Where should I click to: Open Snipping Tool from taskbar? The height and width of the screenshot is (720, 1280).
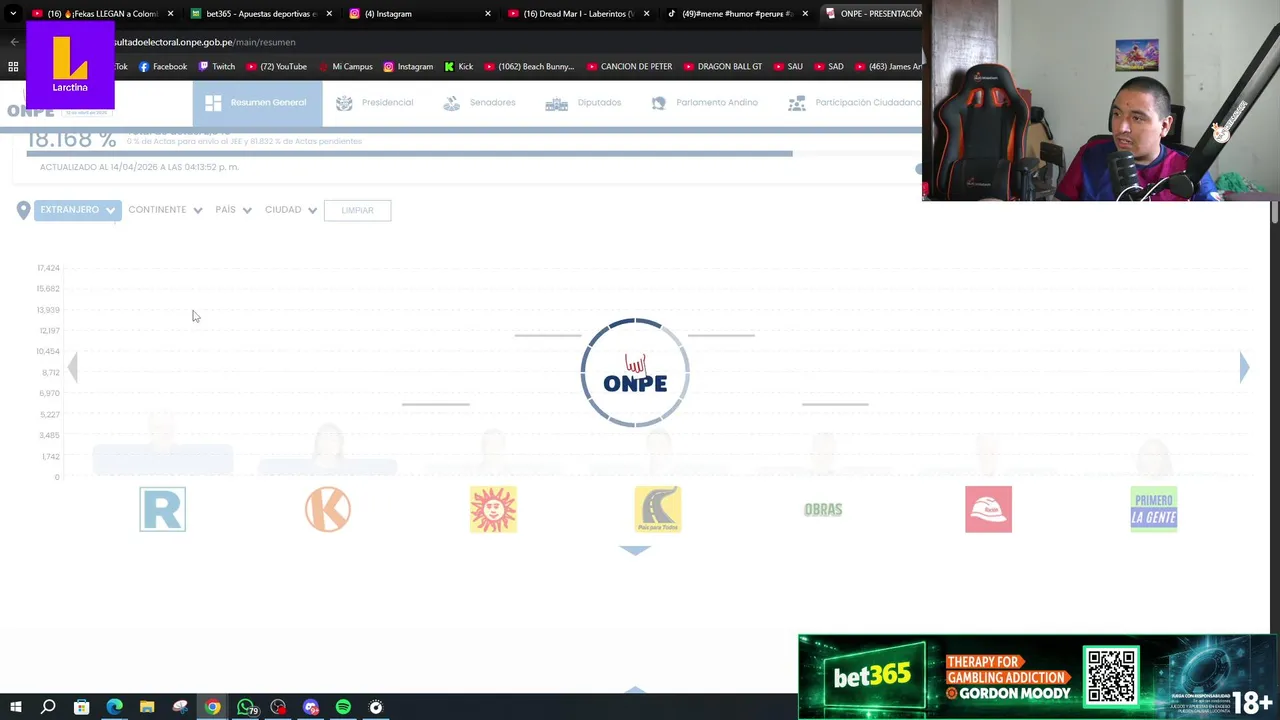click(x=180, y=707)
